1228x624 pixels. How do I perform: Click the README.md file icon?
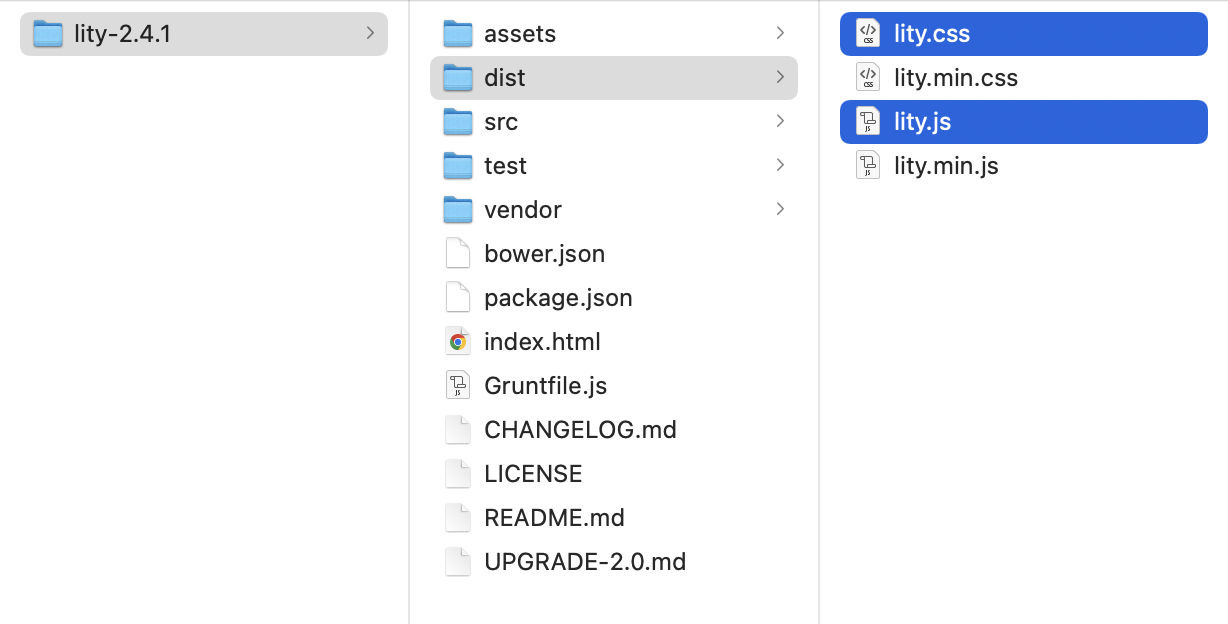(458, 518)
